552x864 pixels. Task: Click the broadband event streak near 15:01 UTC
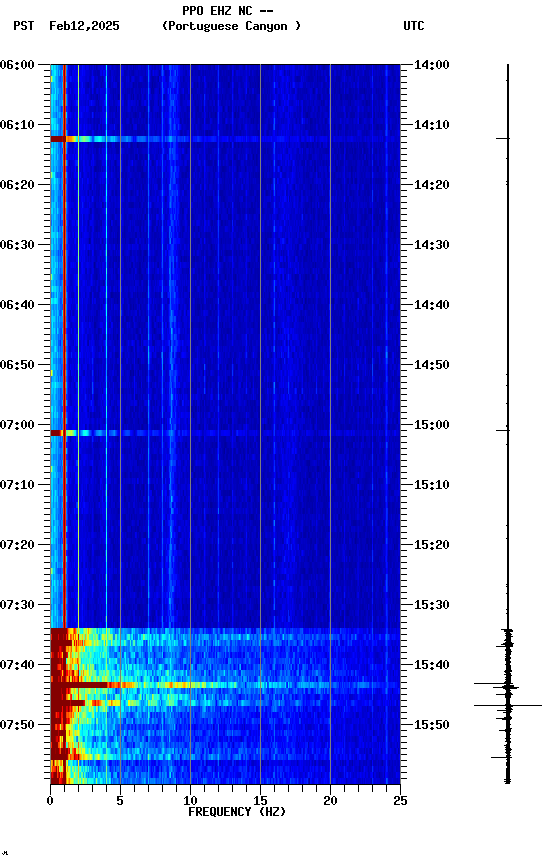[x=225, y=433]
